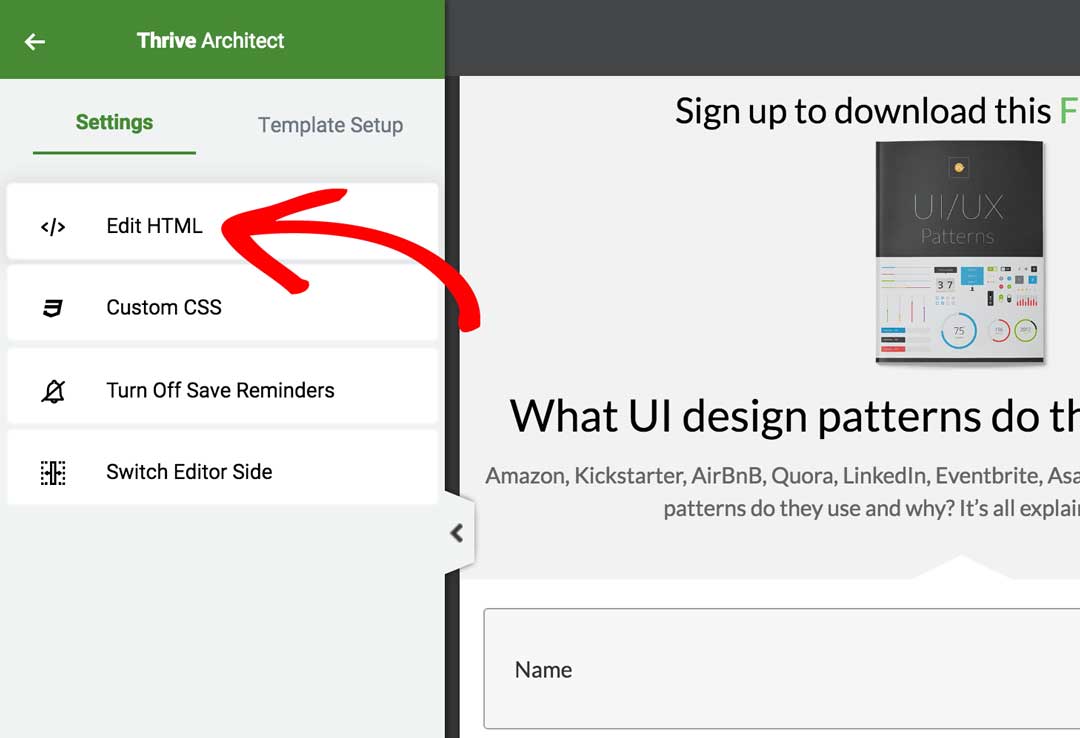Click the Switch Editor Side layout icon
Viewport: 1080px width, 738px height.
point(51,472)
